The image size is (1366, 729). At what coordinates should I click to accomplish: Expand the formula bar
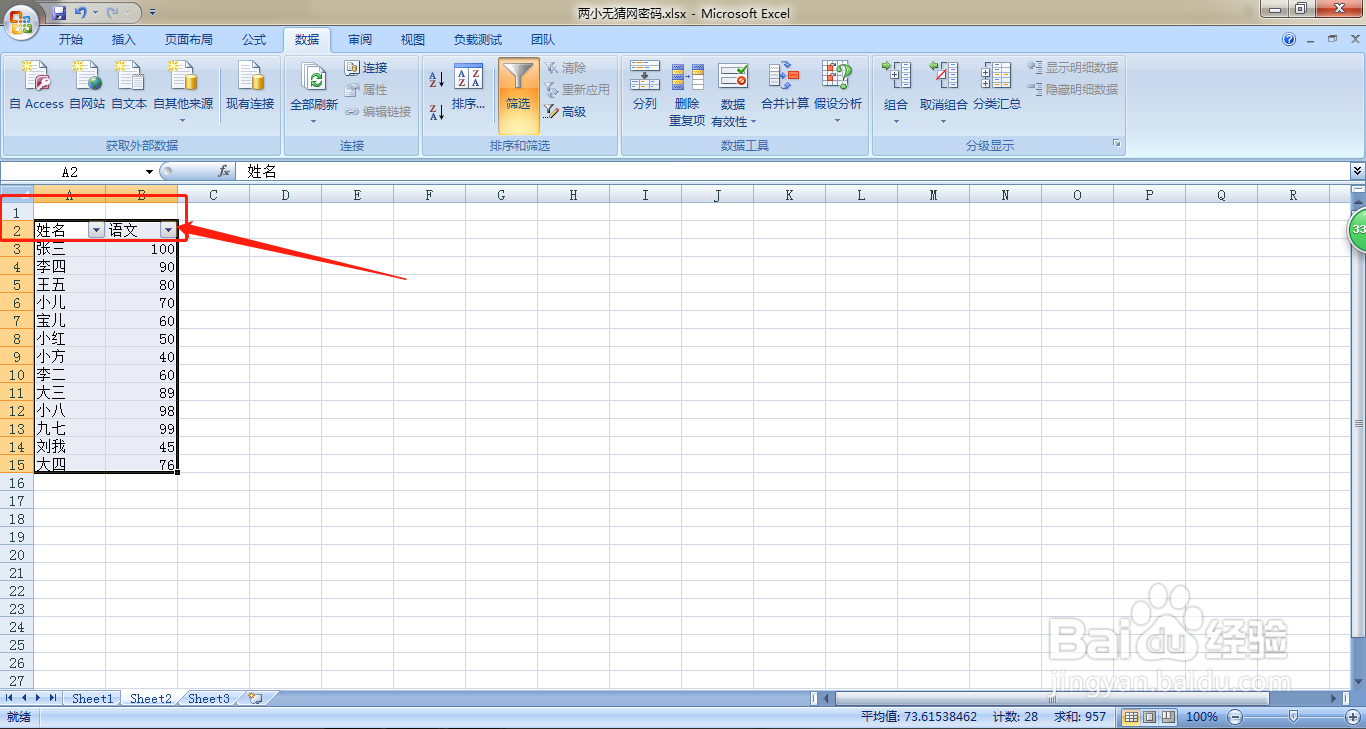tap(1357, 172)
